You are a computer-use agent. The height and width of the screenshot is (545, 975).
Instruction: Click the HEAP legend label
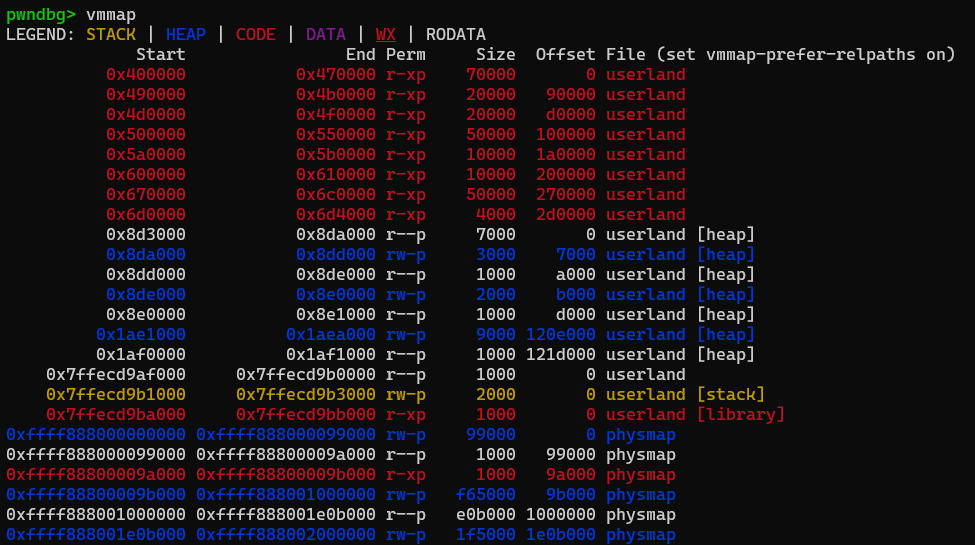[186, 34]
